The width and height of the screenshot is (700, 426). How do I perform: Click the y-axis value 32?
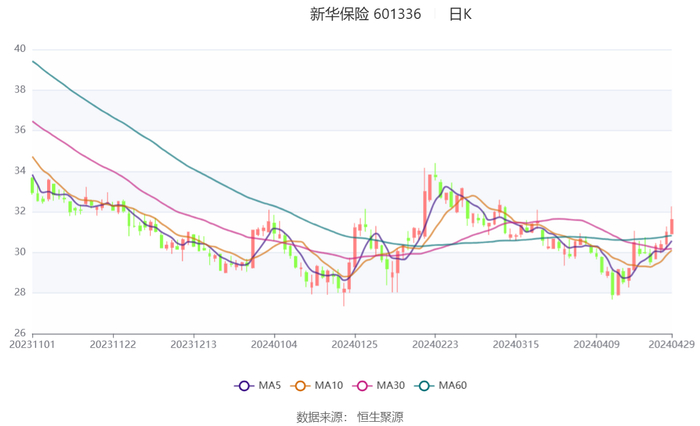(20, 211)
